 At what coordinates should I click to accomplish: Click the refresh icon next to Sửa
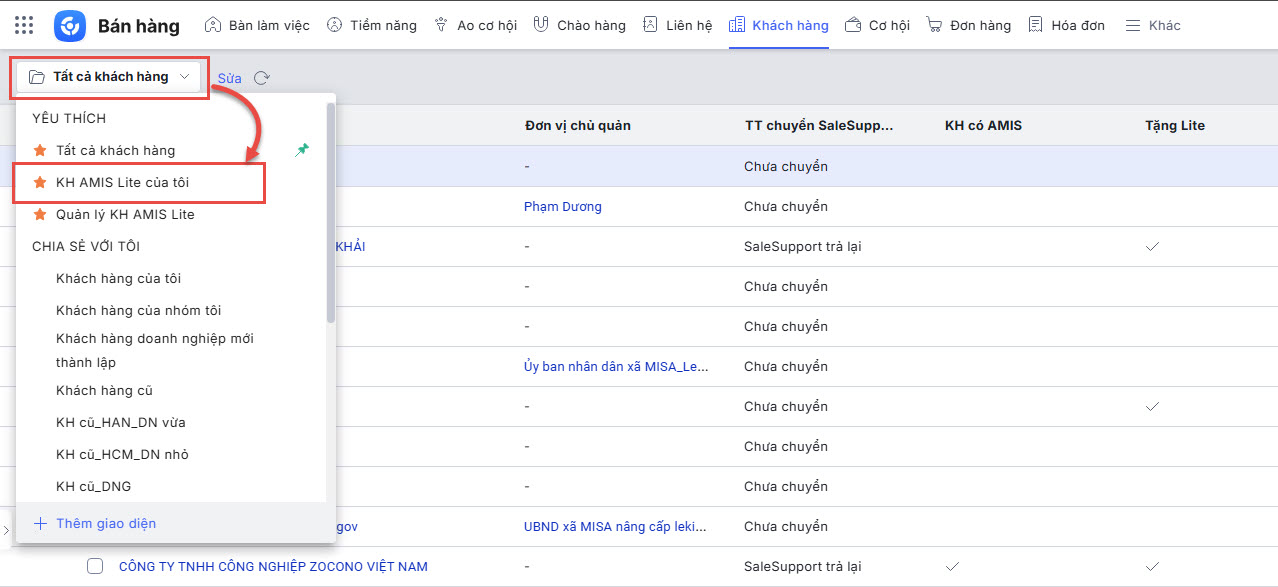coord(262,78)
